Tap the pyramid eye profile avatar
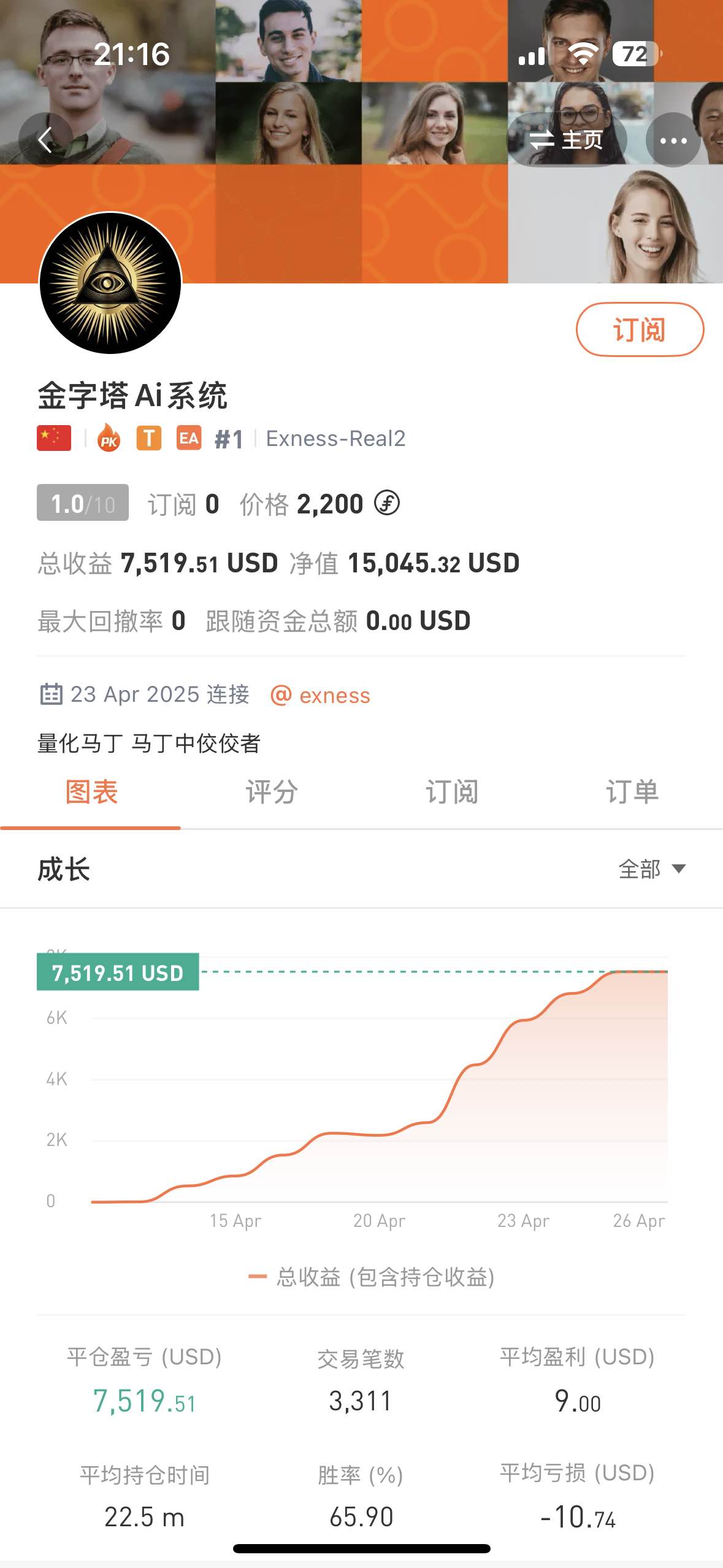Screen dimensions: 723x1568 110,283
